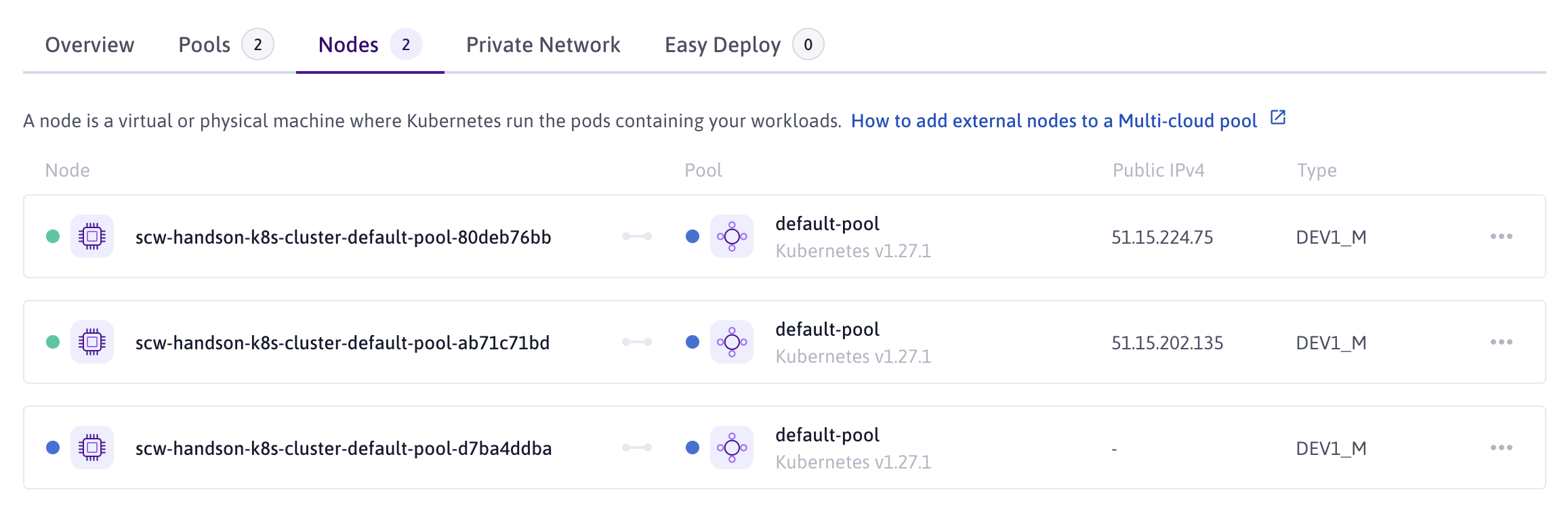Click green status dot of node 80deb76bb

[53, 236]
